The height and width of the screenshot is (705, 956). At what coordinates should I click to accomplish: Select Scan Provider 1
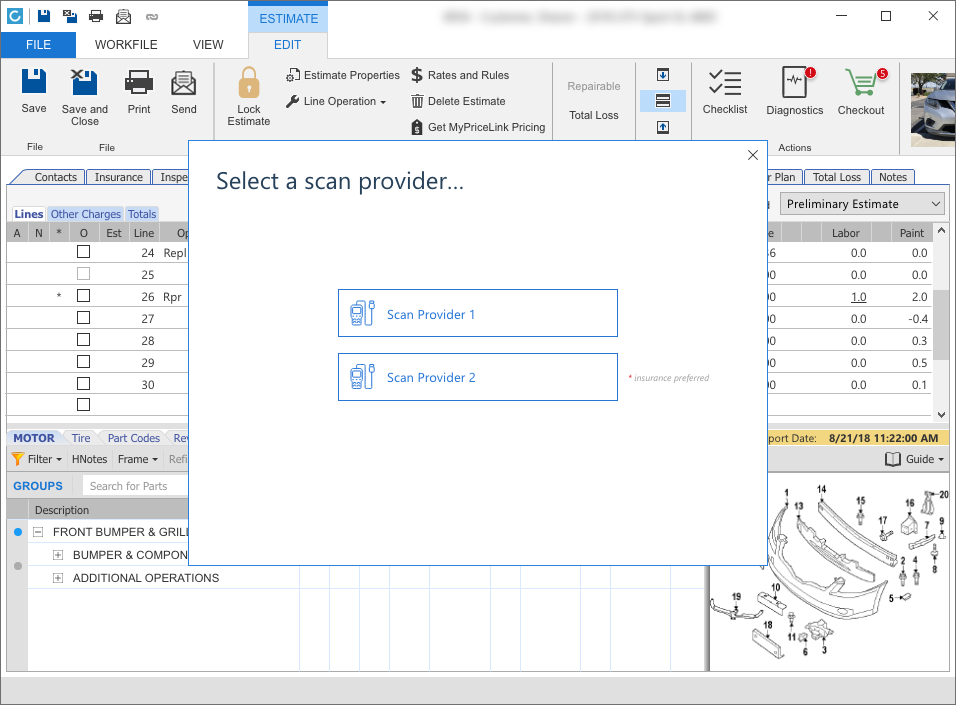pyautogui.click(x=478, y=313)
